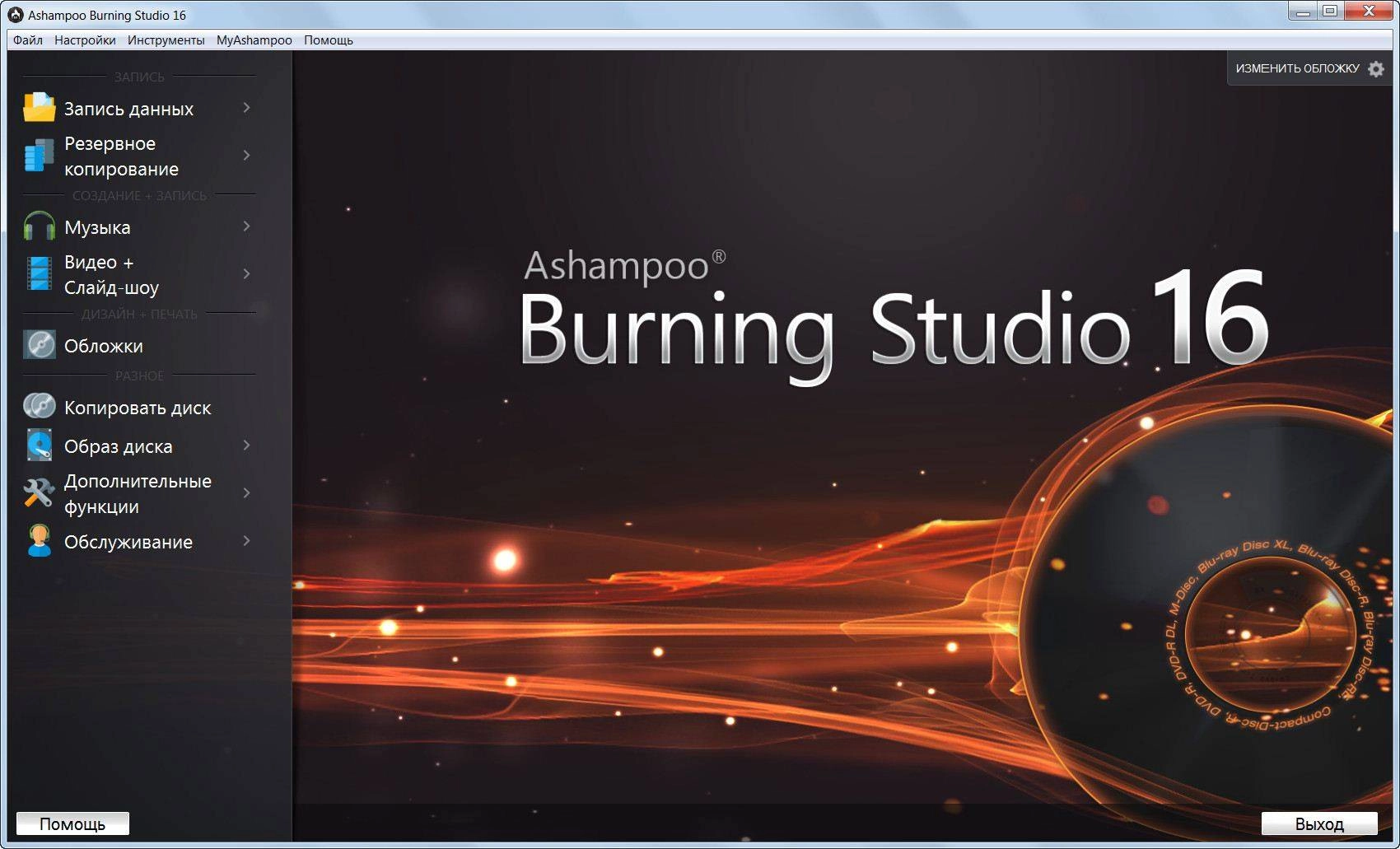1400x849 pixels.
Task: Click the Образ диска image icon
Action: [x=39, y=445]
